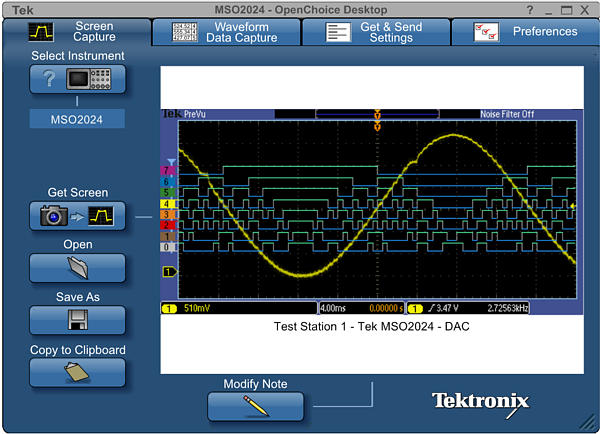Click the yellow channel 1 marker on waveform
The image size is (600, 434).
pyautogui.click(x=169, y=271)
